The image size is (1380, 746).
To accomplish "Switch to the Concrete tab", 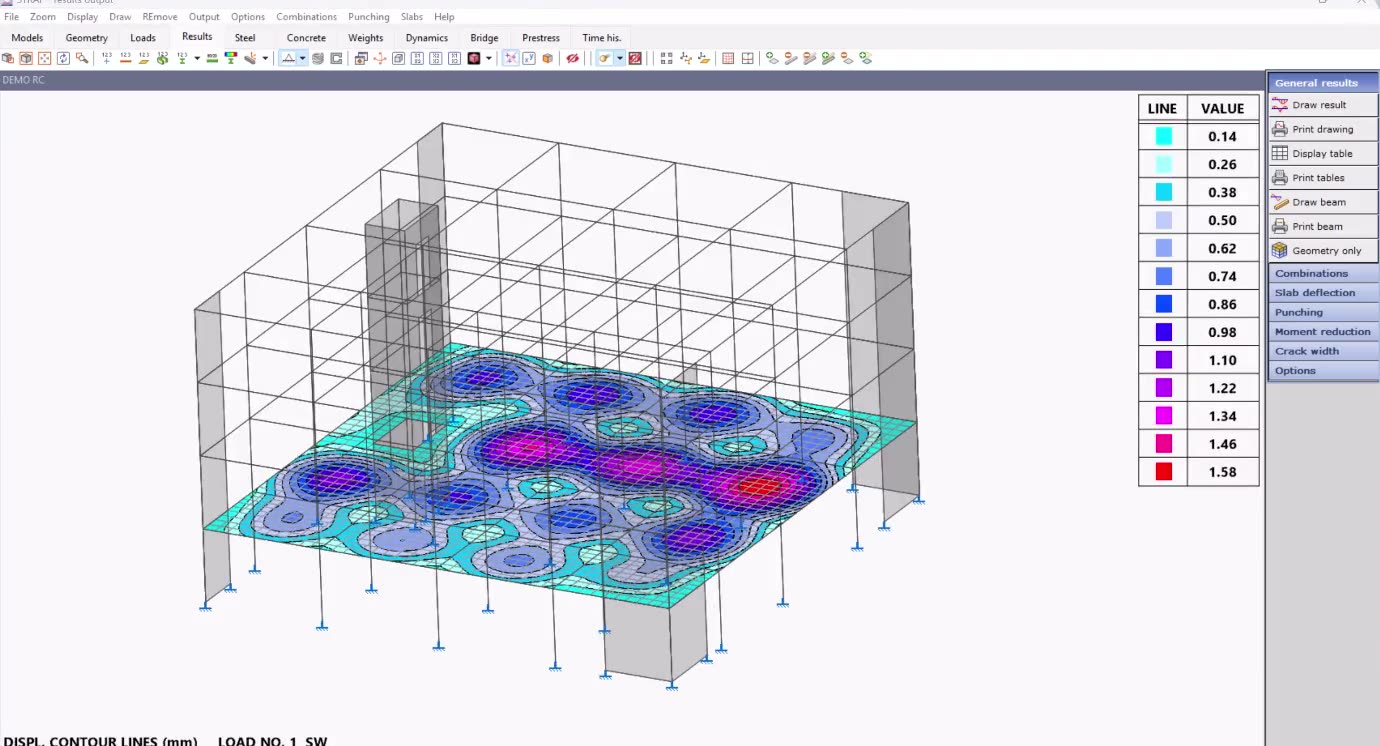I will pyautogui.click(x=306, y=38).
